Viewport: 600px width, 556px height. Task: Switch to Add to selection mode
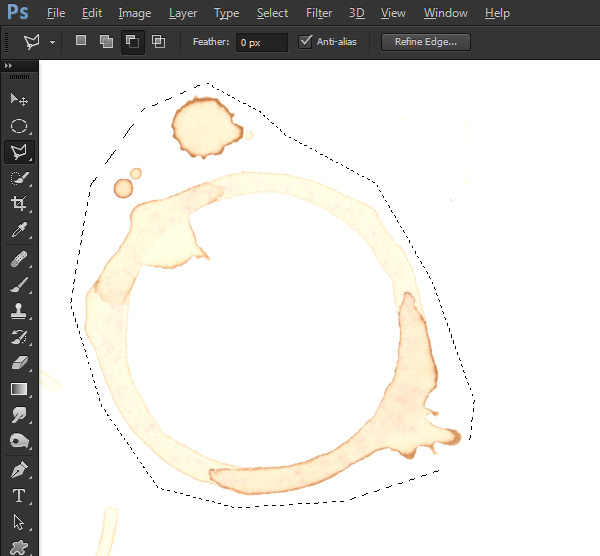coord(106,41)
